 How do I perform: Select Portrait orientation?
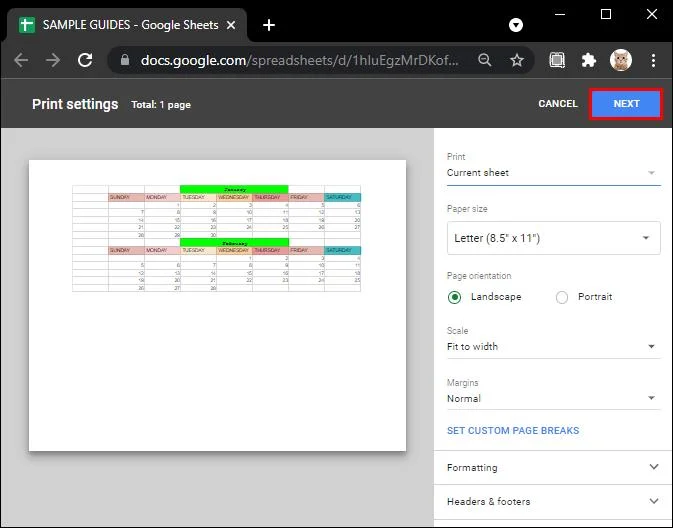click(562, 297)
